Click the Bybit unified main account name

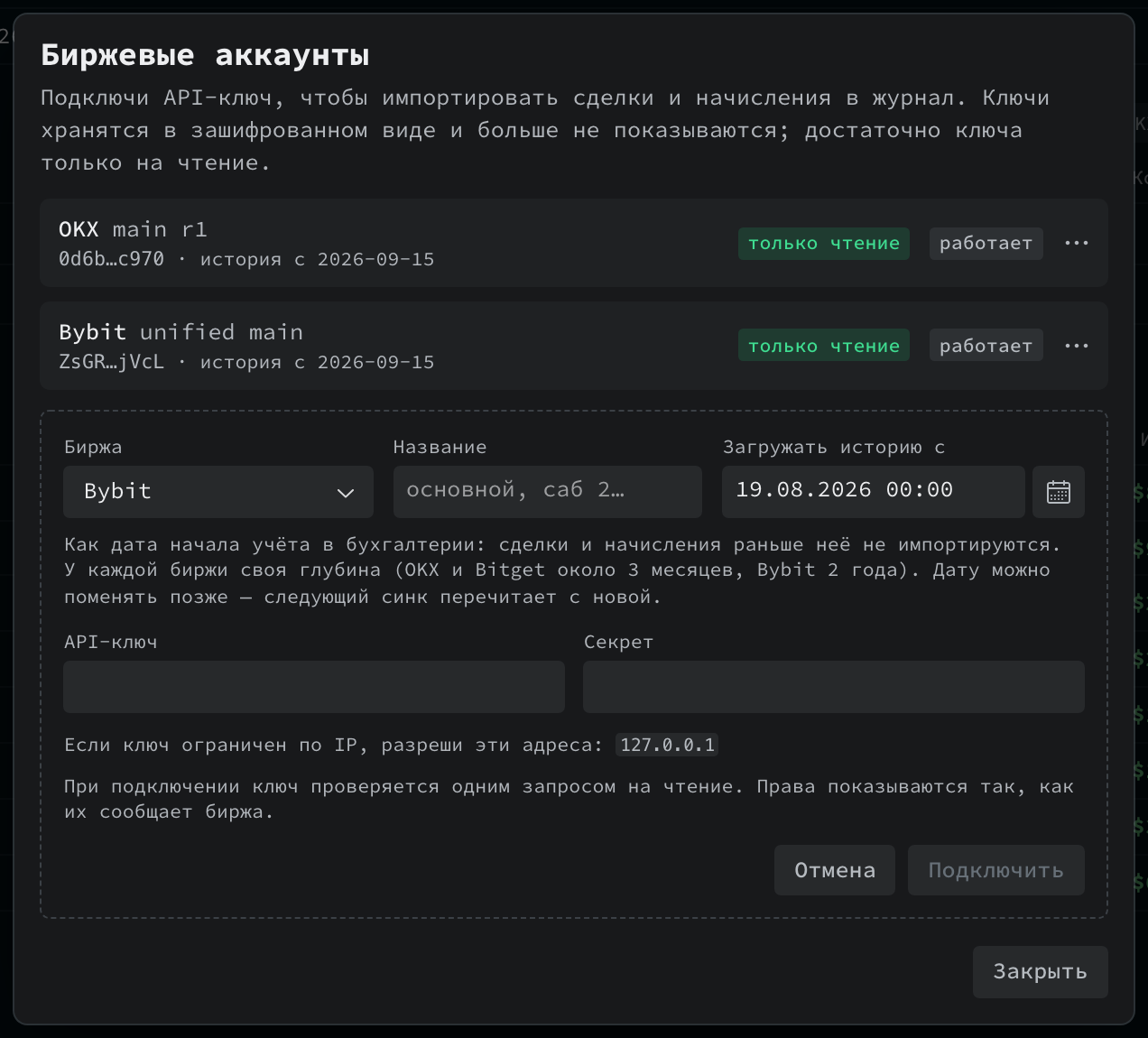pyautogui.click(x=181, y=332)
